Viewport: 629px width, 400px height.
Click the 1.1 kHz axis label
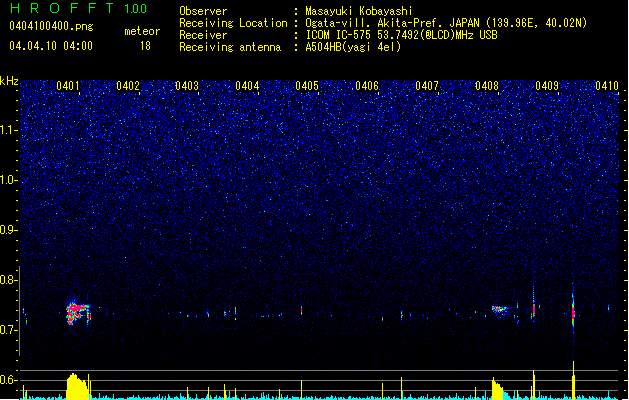click(9, 130)
